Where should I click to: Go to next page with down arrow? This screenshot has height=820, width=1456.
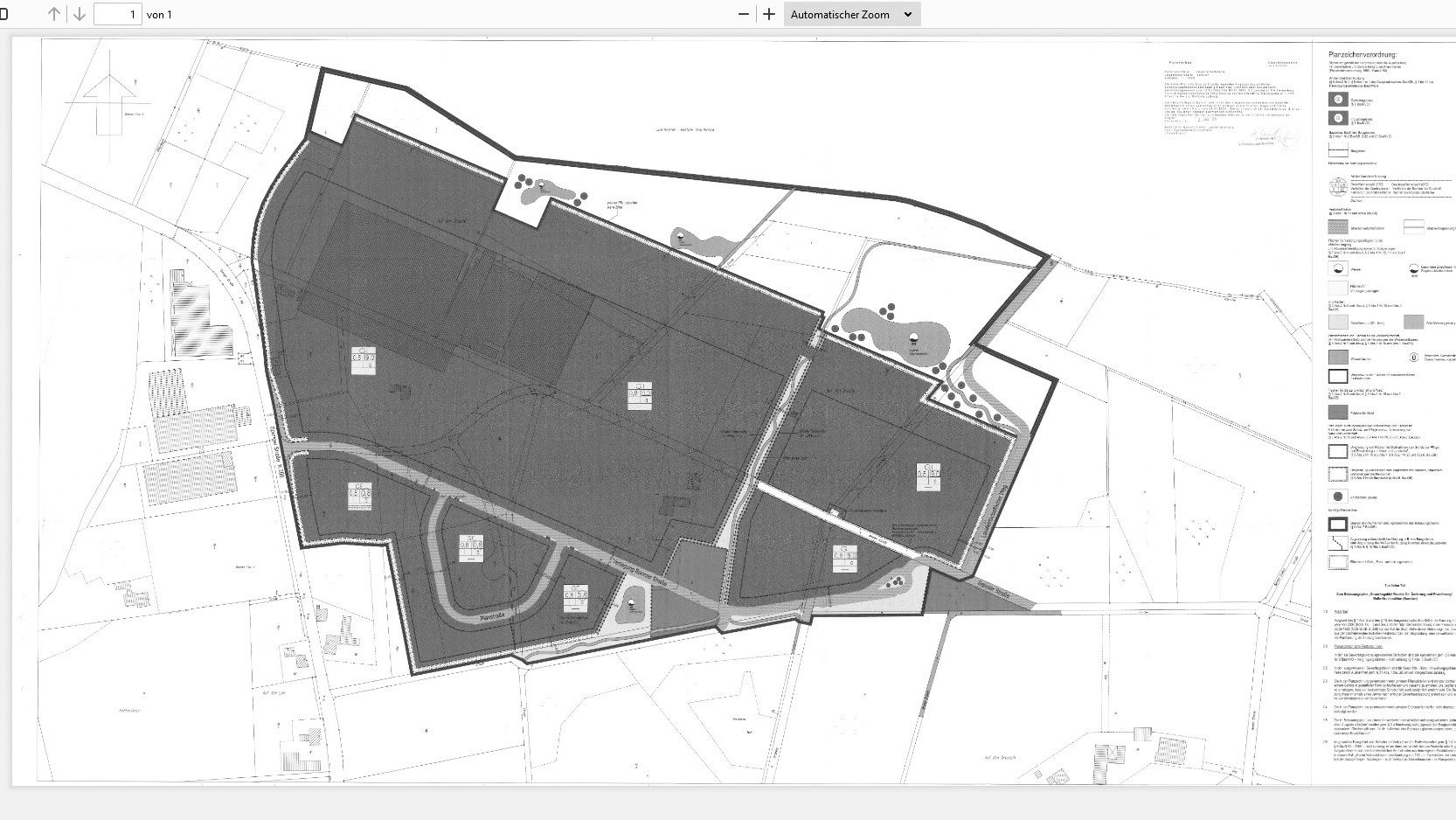[79, 14]
